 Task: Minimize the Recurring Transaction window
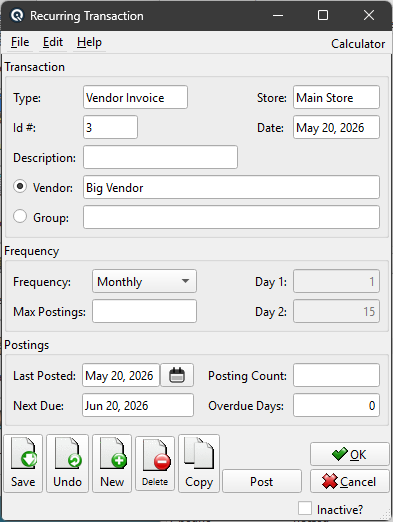pos(278,15)
